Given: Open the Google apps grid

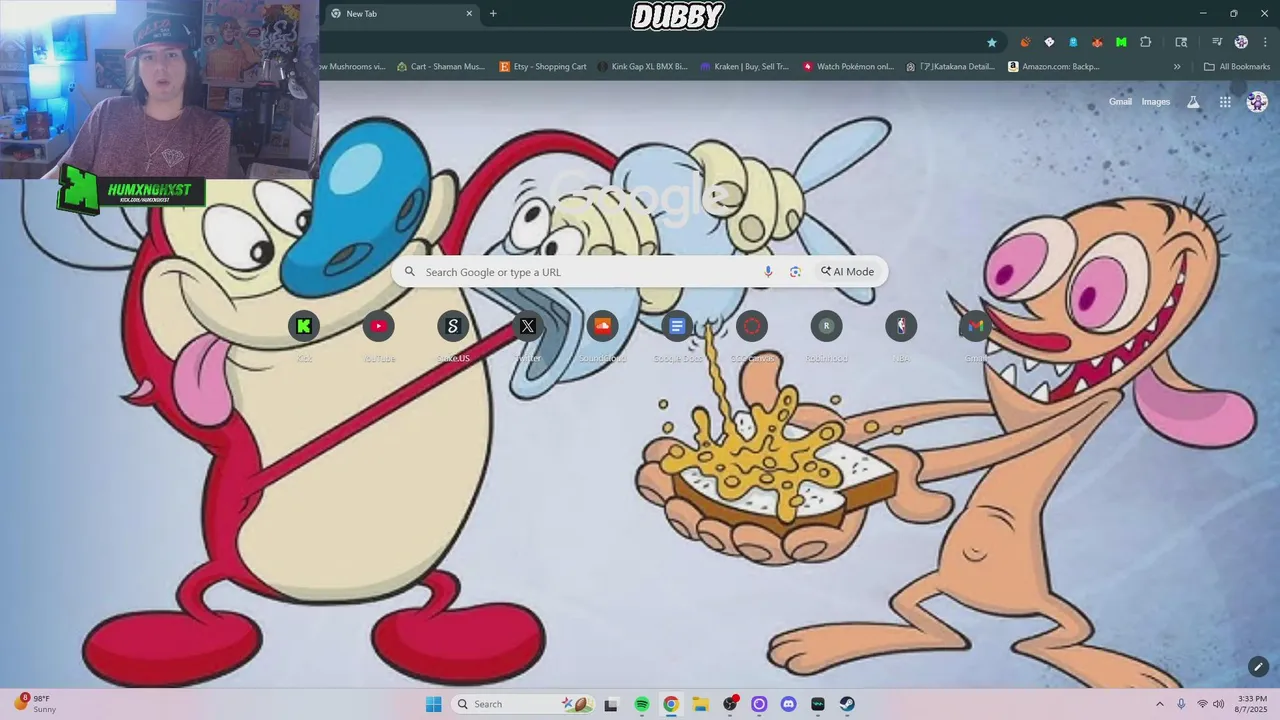Looking at the screenshot, I should tap(1225, 102).
